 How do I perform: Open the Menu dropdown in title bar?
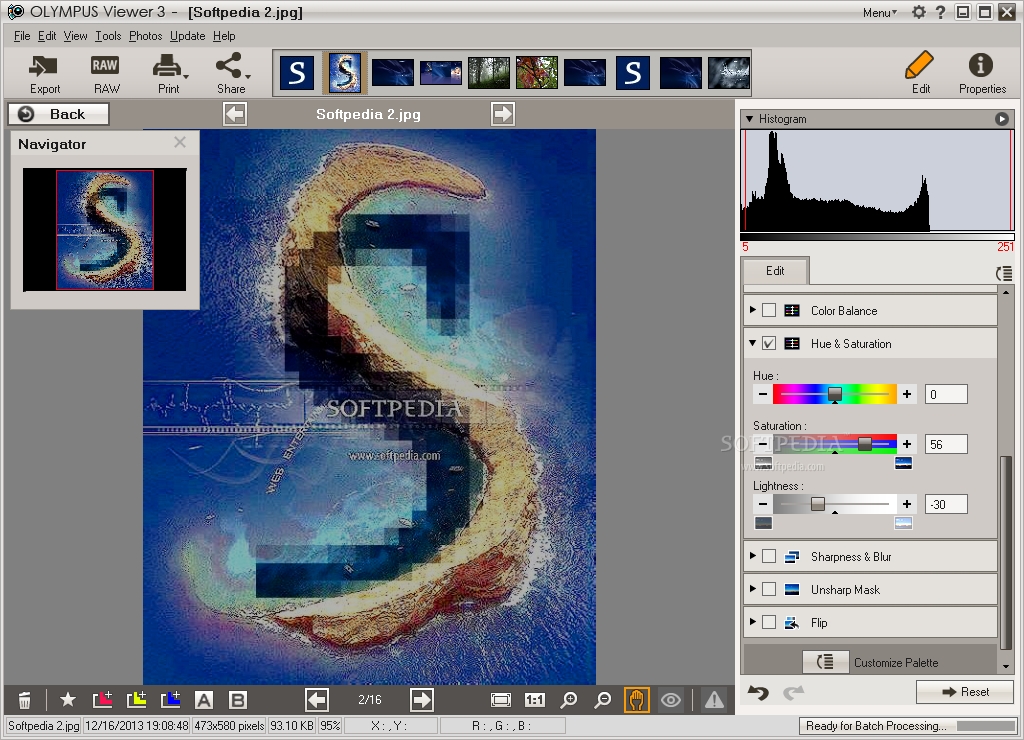(x=880, y=12)
